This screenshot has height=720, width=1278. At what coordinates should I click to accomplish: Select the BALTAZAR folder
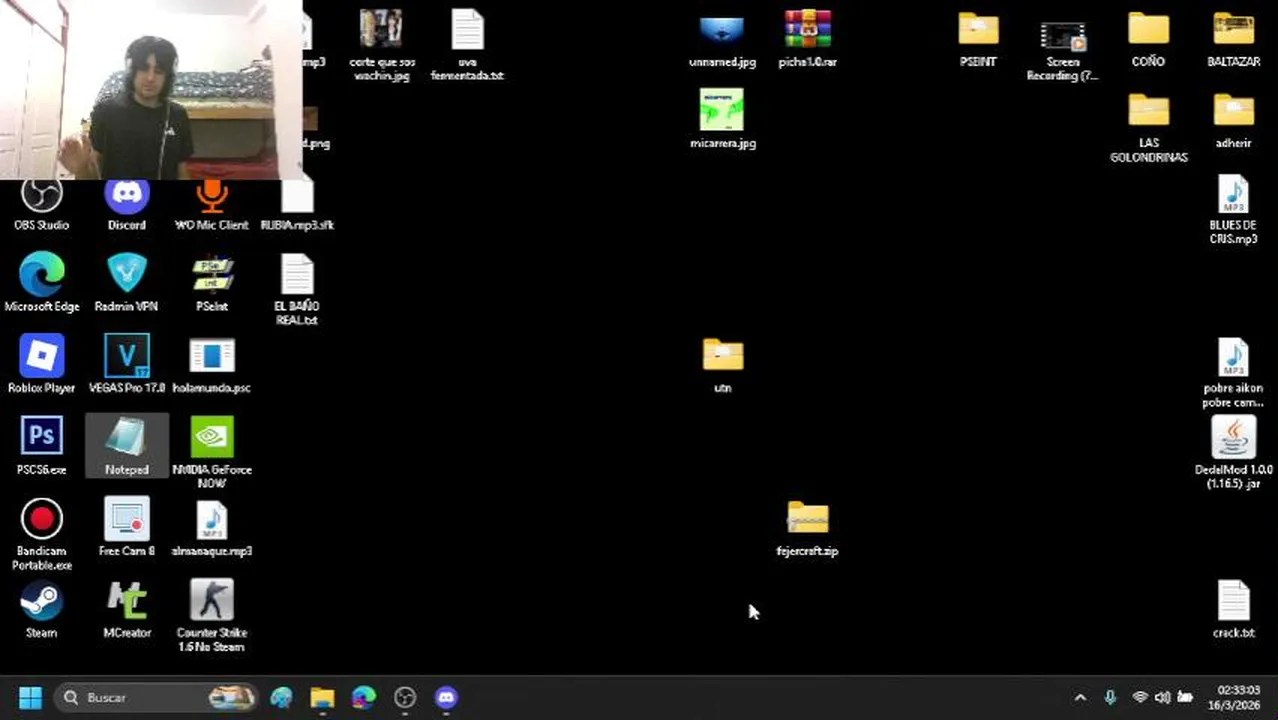(x=1233, y=40)
